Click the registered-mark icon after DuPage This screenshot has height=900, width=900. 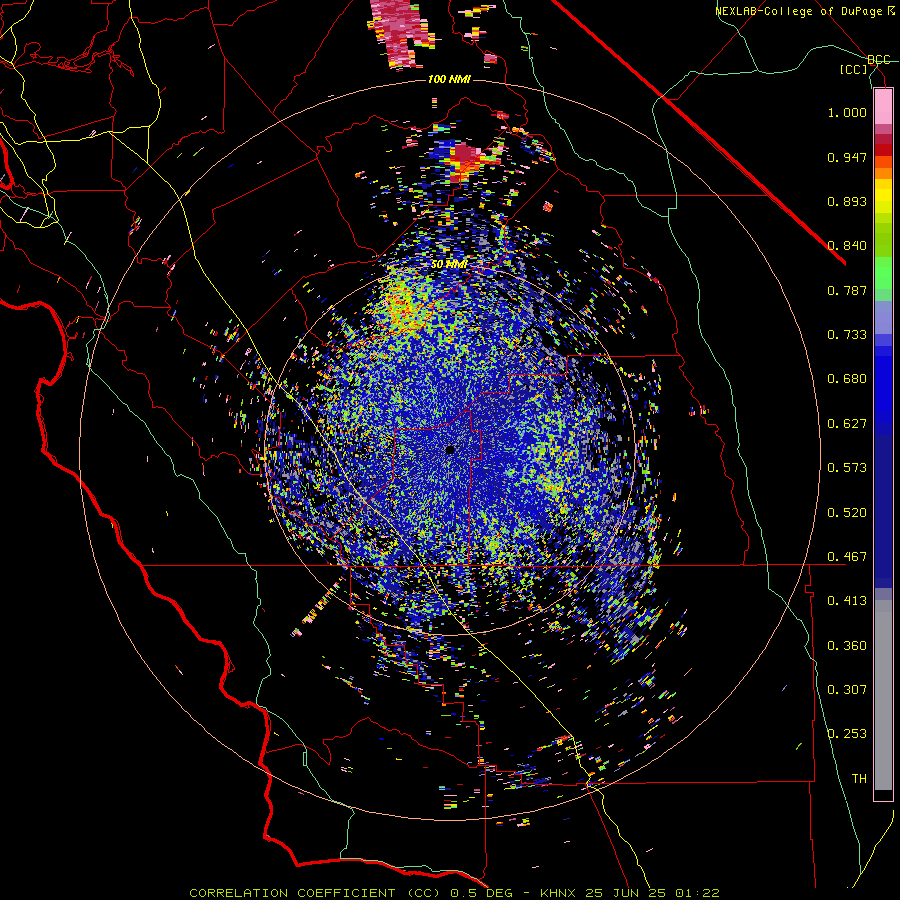891,10
